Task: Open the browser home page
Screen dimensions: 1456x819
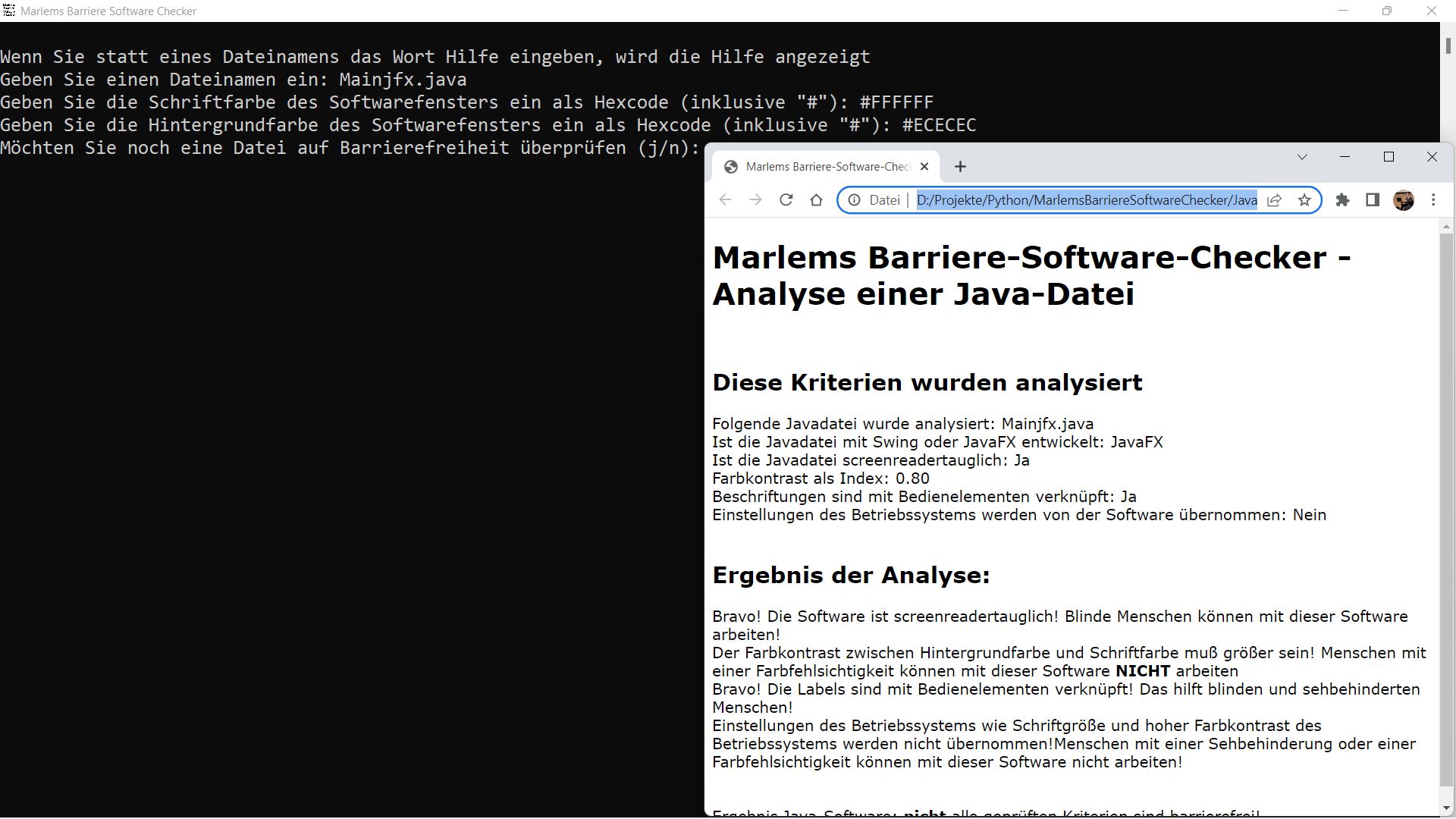Action: coord(816,199)
